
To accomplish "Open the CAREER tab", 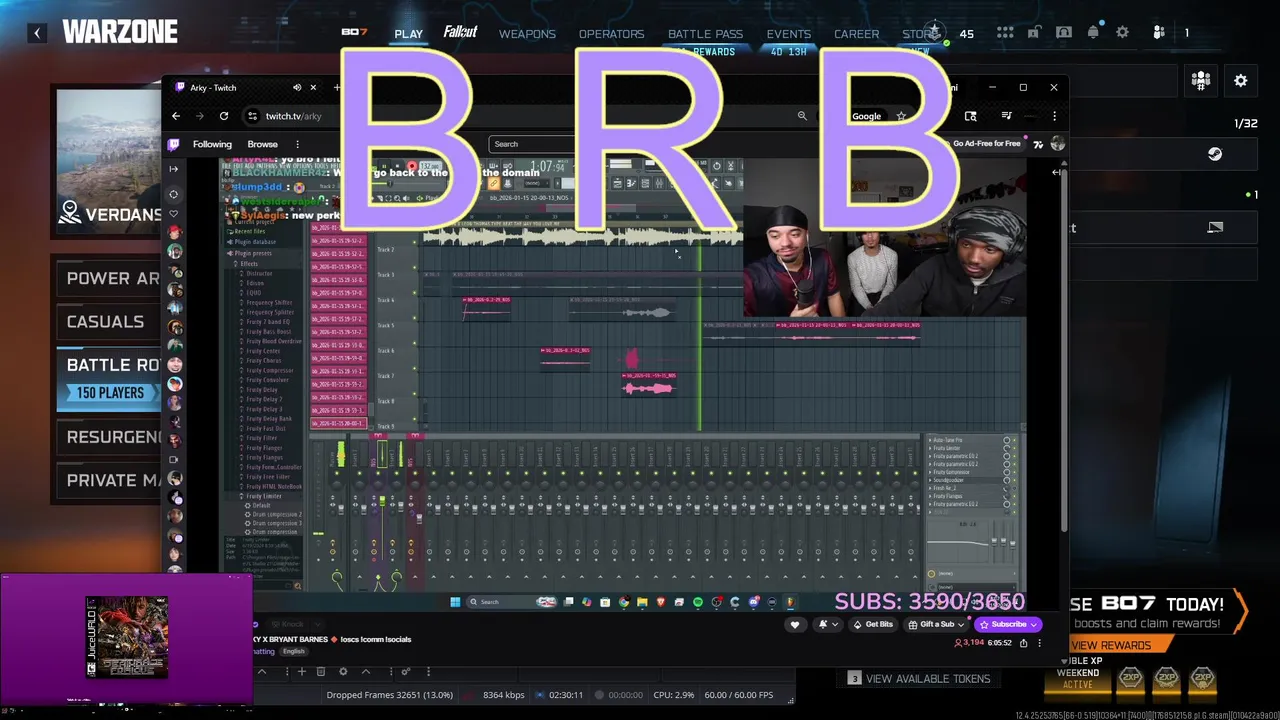I will (857, 34).
